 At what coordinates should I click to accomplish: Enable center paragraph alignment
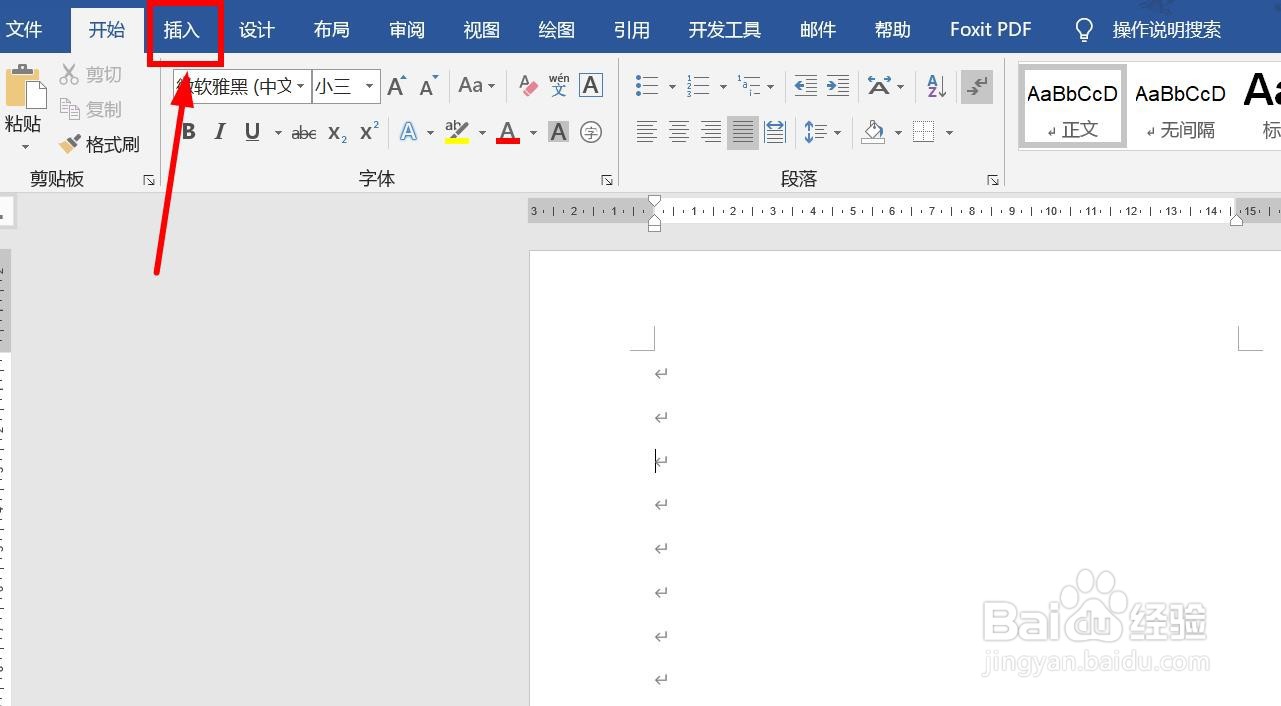[x=679, y=131]
